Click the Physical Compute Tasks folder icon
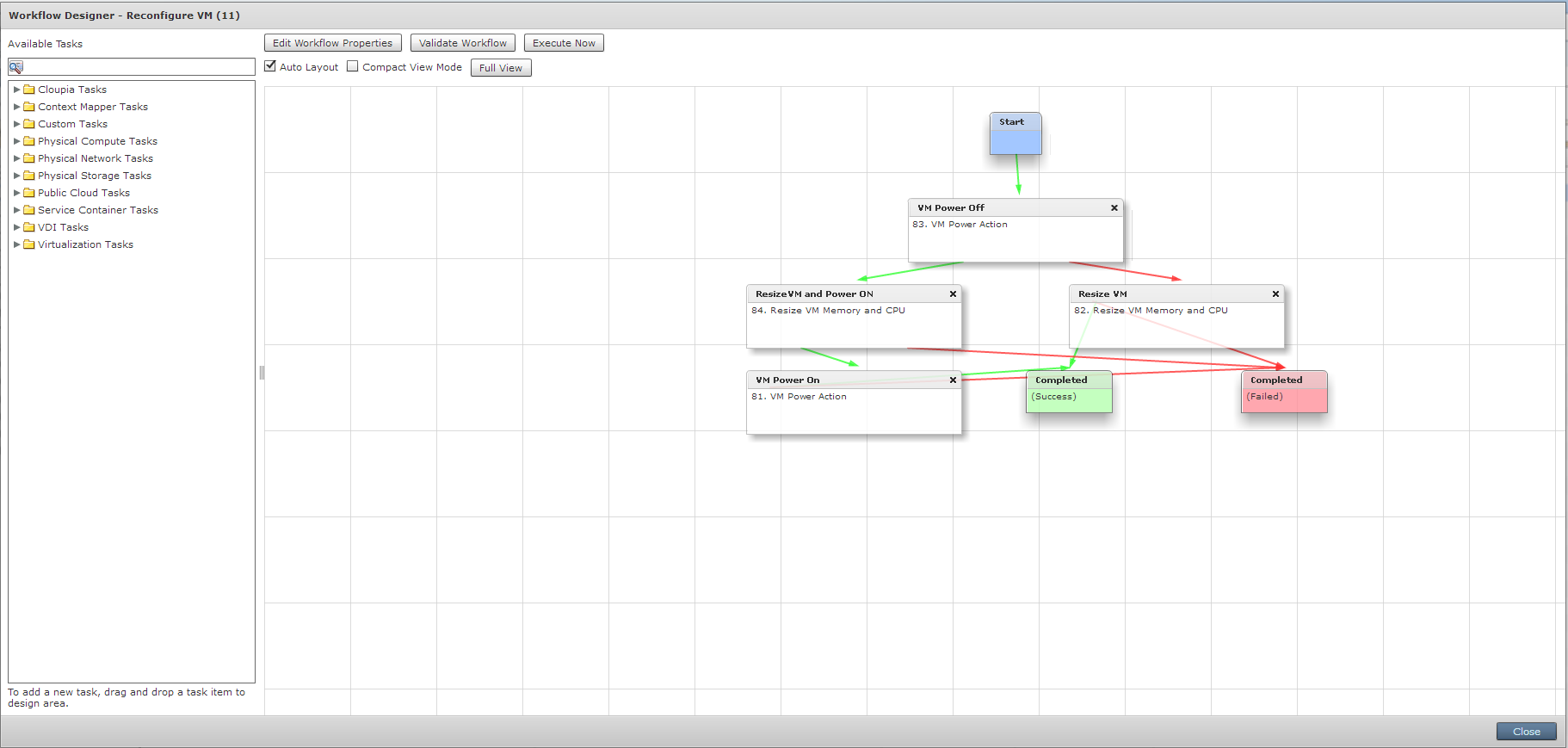1568x748 pixels. tap(29, 141)
